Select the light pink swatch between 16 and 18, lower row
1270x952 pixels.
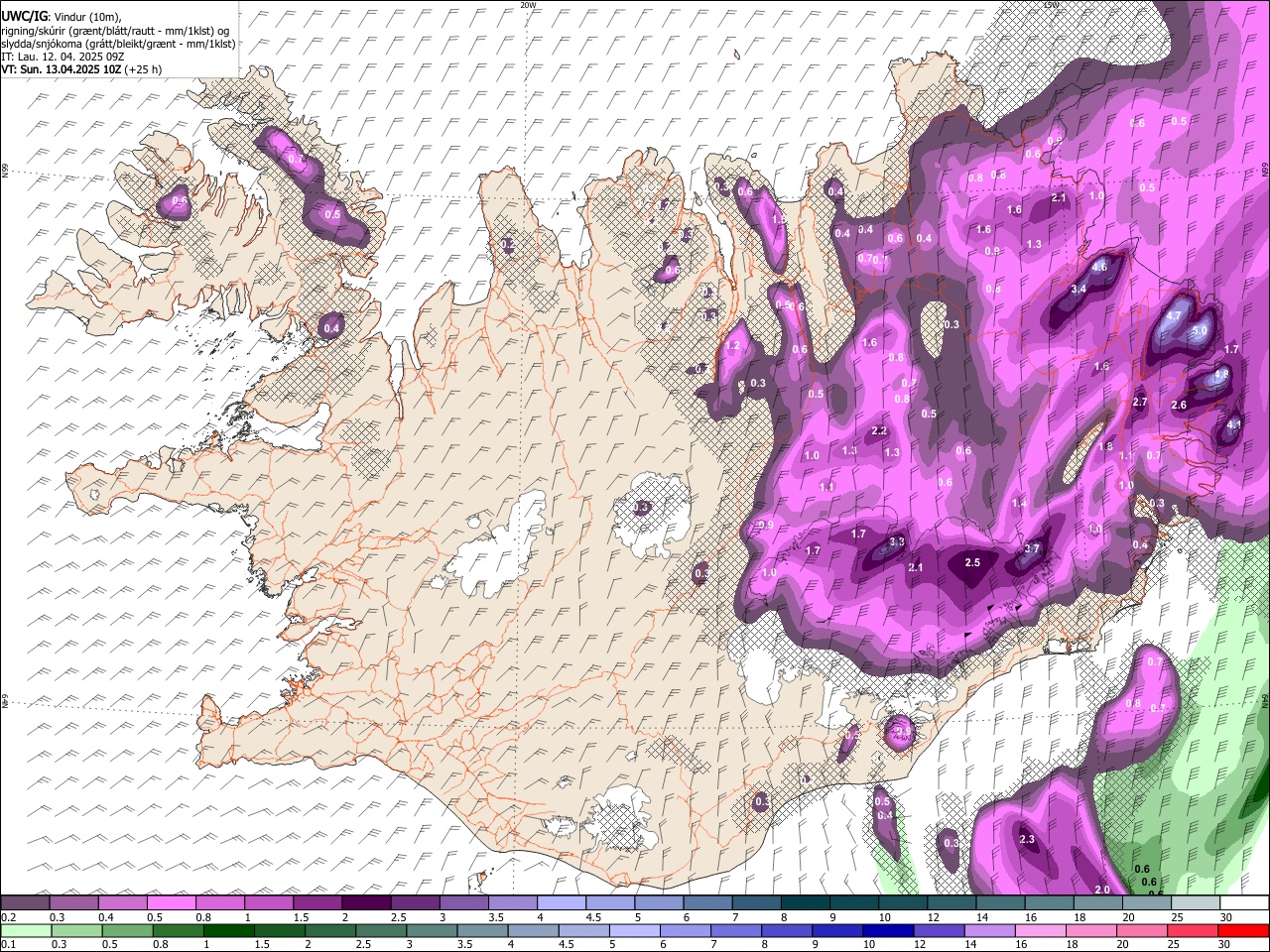tap(1040, 931)
